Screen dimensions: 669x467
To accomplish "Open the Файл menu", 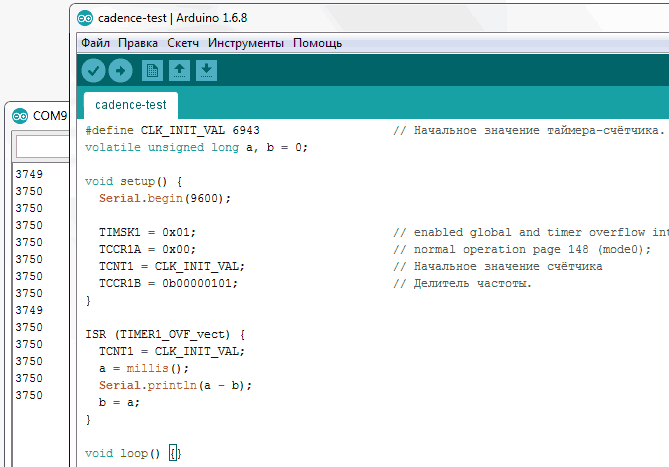I will [95, 43].
